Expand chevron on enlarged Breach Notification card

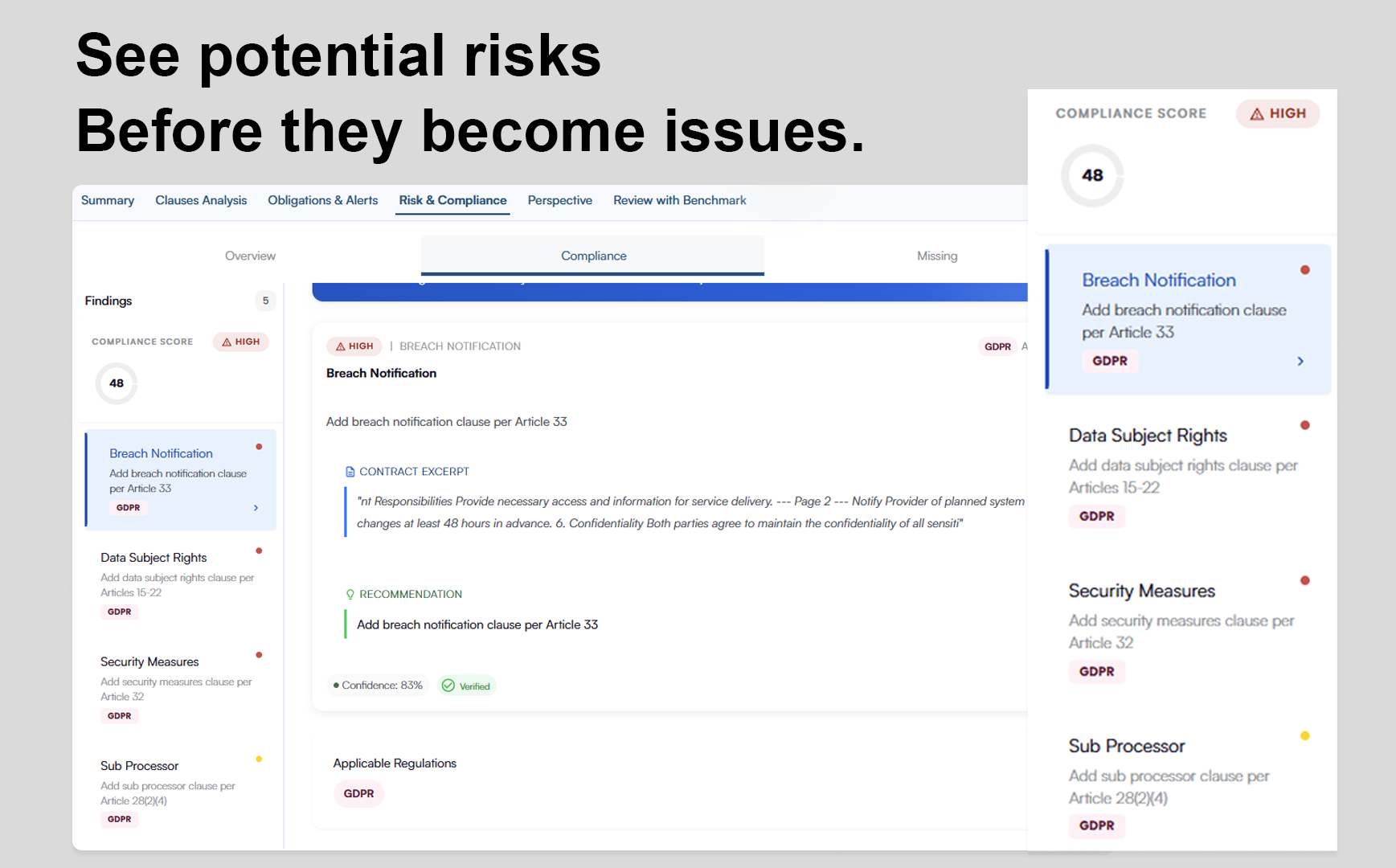coord(1300,362)
